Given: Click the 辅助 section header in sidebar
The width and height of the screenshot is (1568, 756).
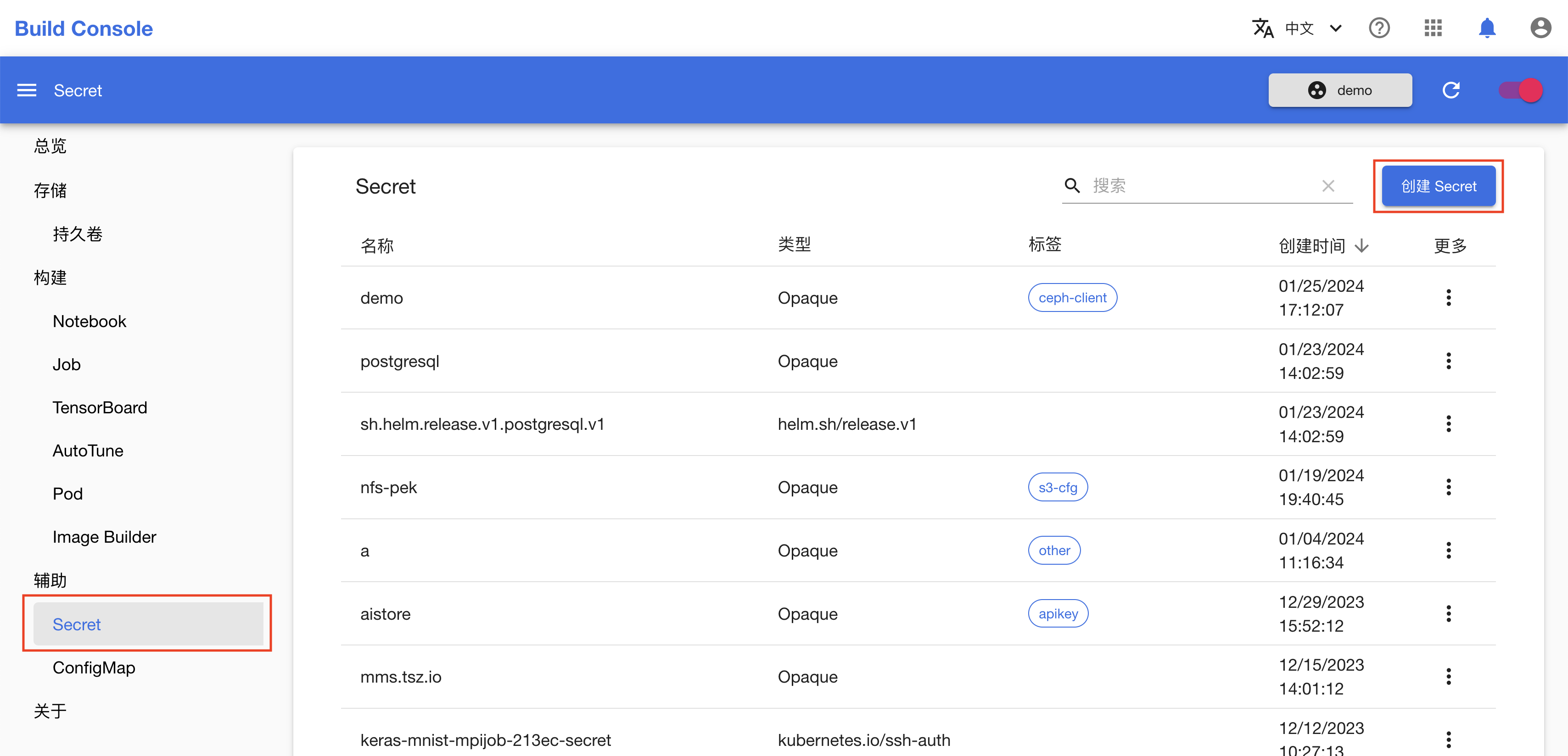Looking at the screenshot, I should [50, 580].
